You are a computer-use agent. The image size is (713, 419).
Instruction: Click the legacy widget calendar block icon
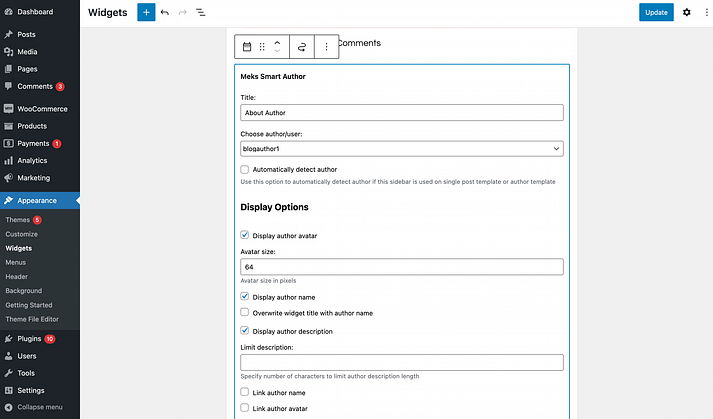click(x=247, y=47)
